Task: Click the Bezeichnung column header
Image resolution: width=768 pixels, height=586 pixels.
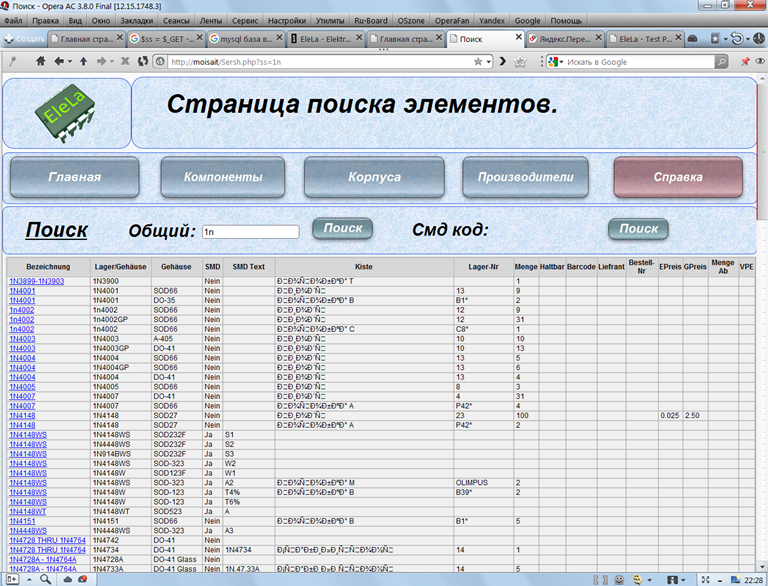Action: [48, 267]
